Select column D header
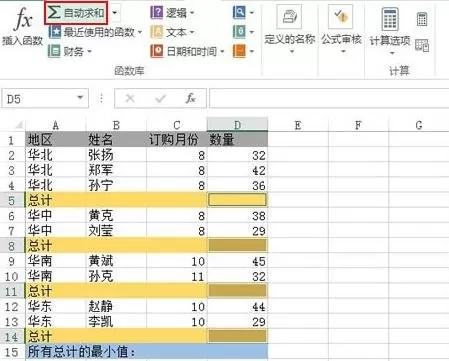Viewport: 449px width, 361px height. pos(237,125)
